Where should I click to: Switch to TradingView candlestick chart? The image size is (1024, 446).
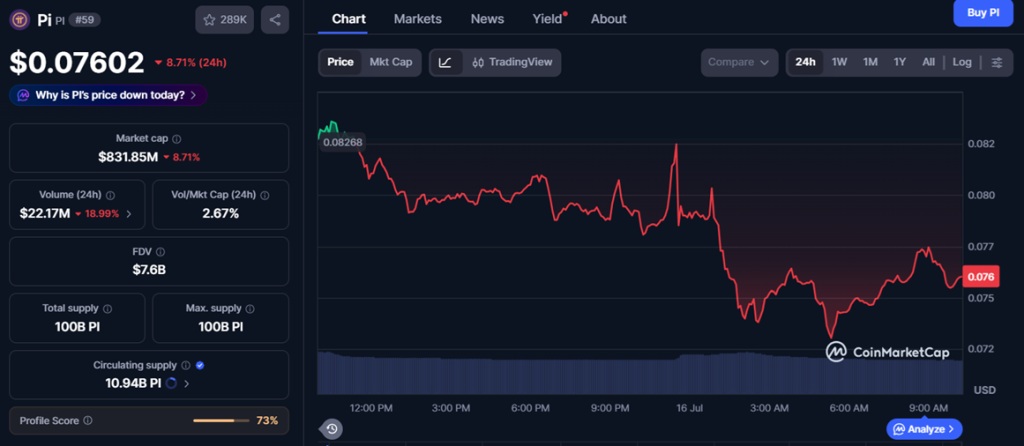pyautogui.click(x=511, y=63)
